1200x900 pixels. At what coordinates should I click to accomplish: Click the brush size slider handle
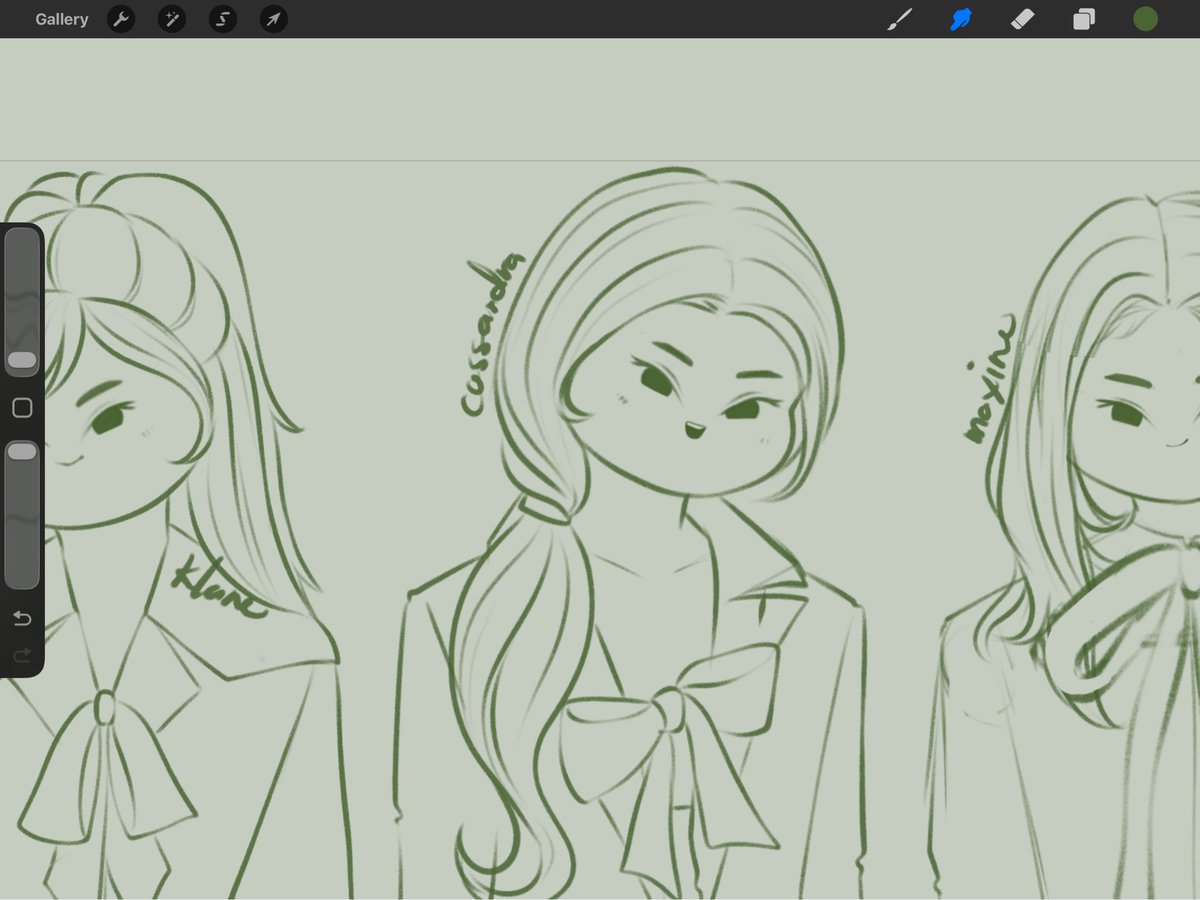[22, 360]
